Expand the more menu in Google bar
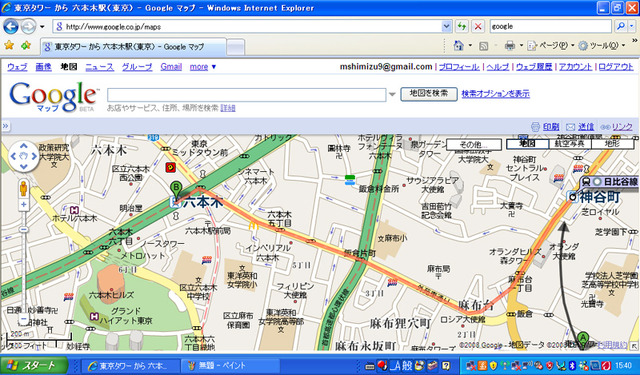The image size is (640, 375). pyautogui.click(x=202, y=67)
